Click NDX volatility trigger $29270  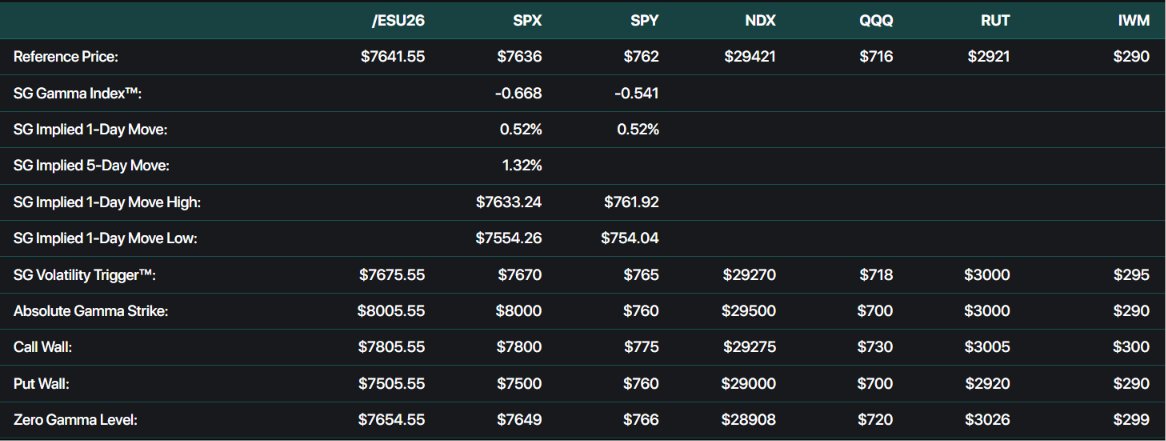[750, 275]
